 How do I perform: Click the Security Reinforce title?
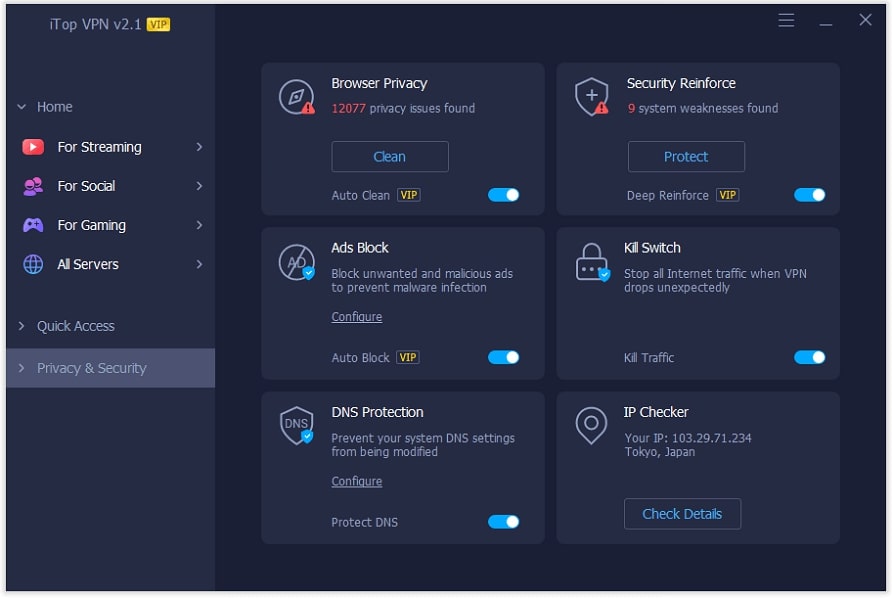pos(681,83)
